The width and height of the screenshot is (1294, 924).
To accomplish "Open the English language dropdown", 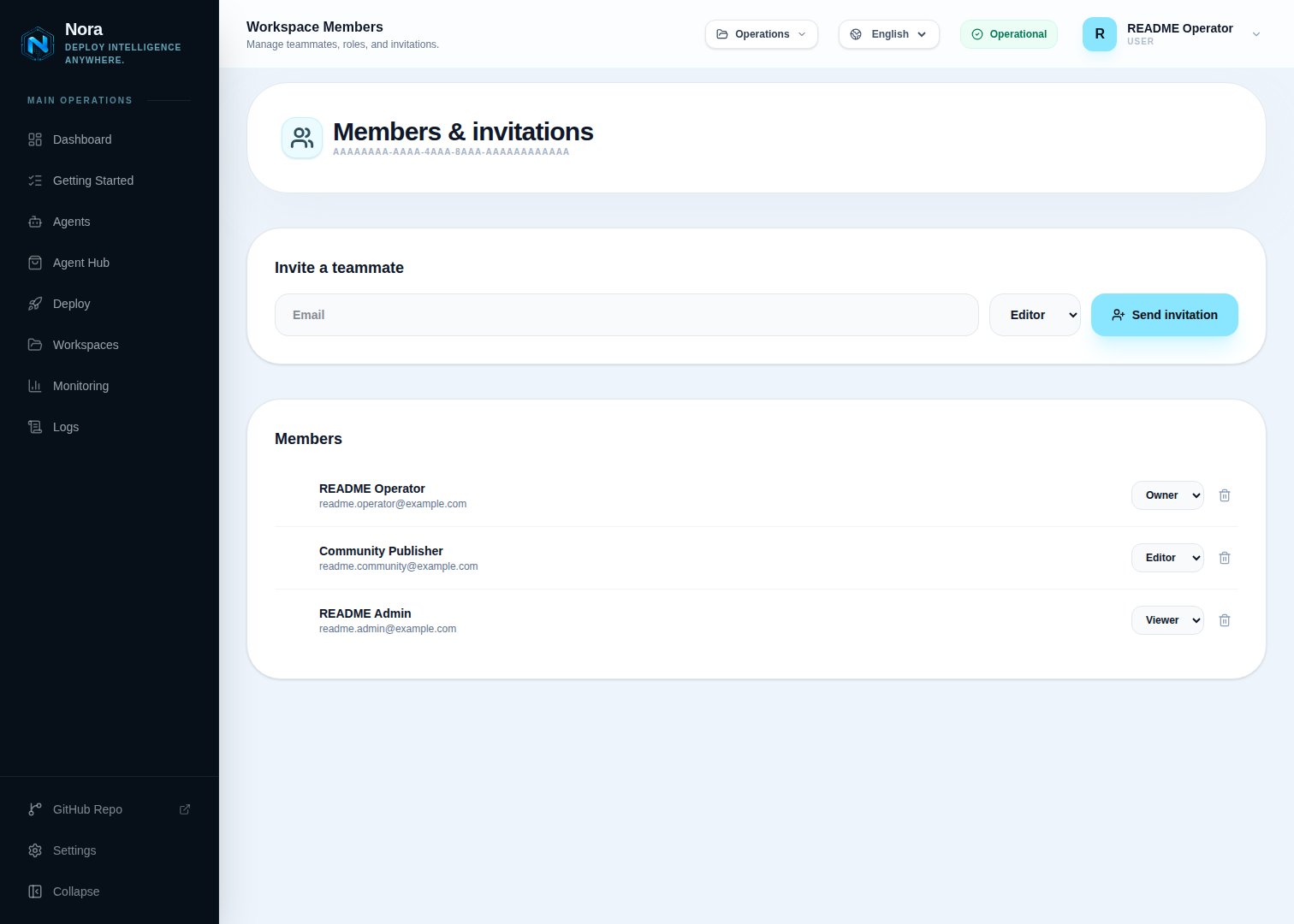I will coord(889,34).
